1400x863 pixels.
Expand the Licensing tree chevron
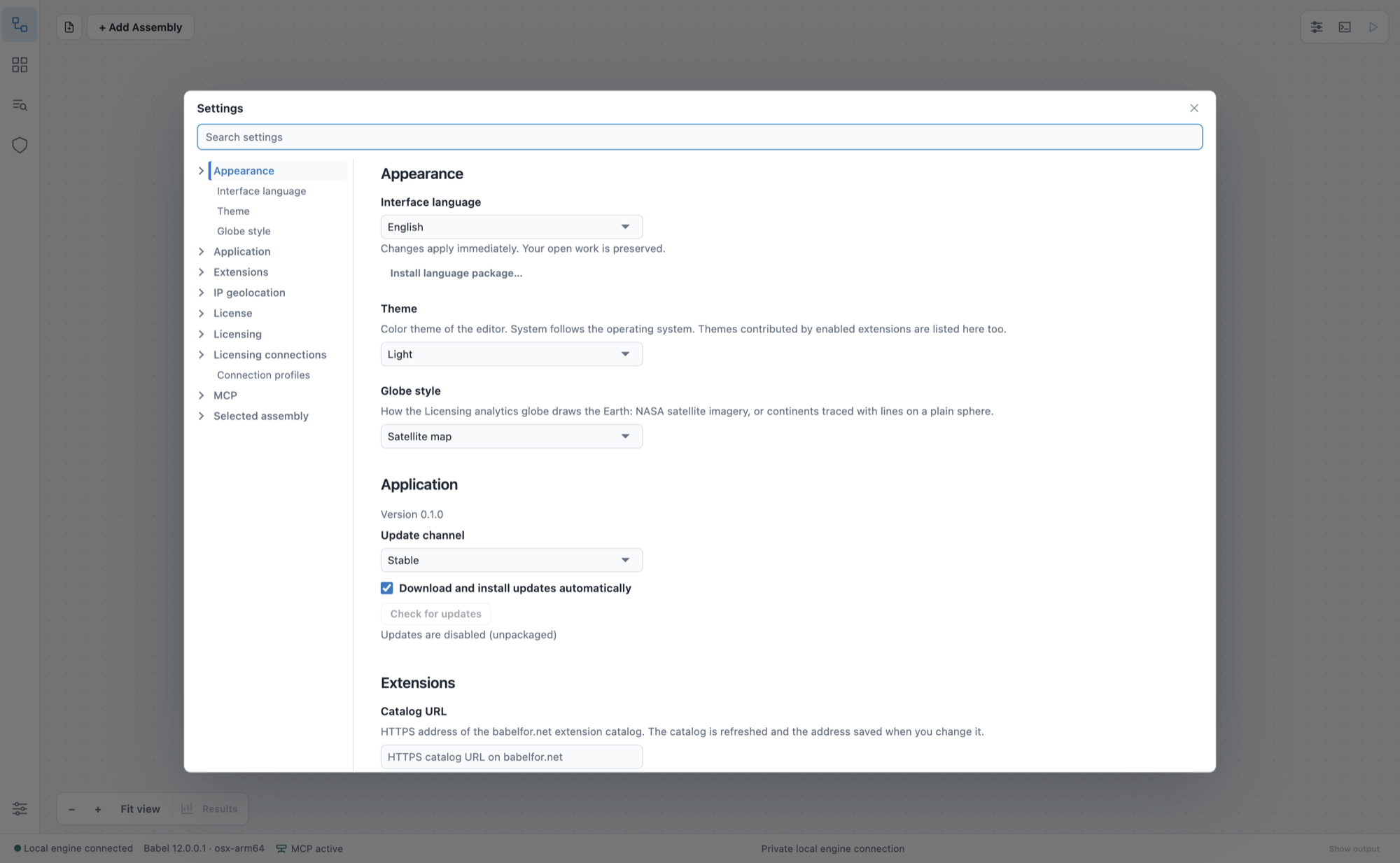tap(201, 334)
